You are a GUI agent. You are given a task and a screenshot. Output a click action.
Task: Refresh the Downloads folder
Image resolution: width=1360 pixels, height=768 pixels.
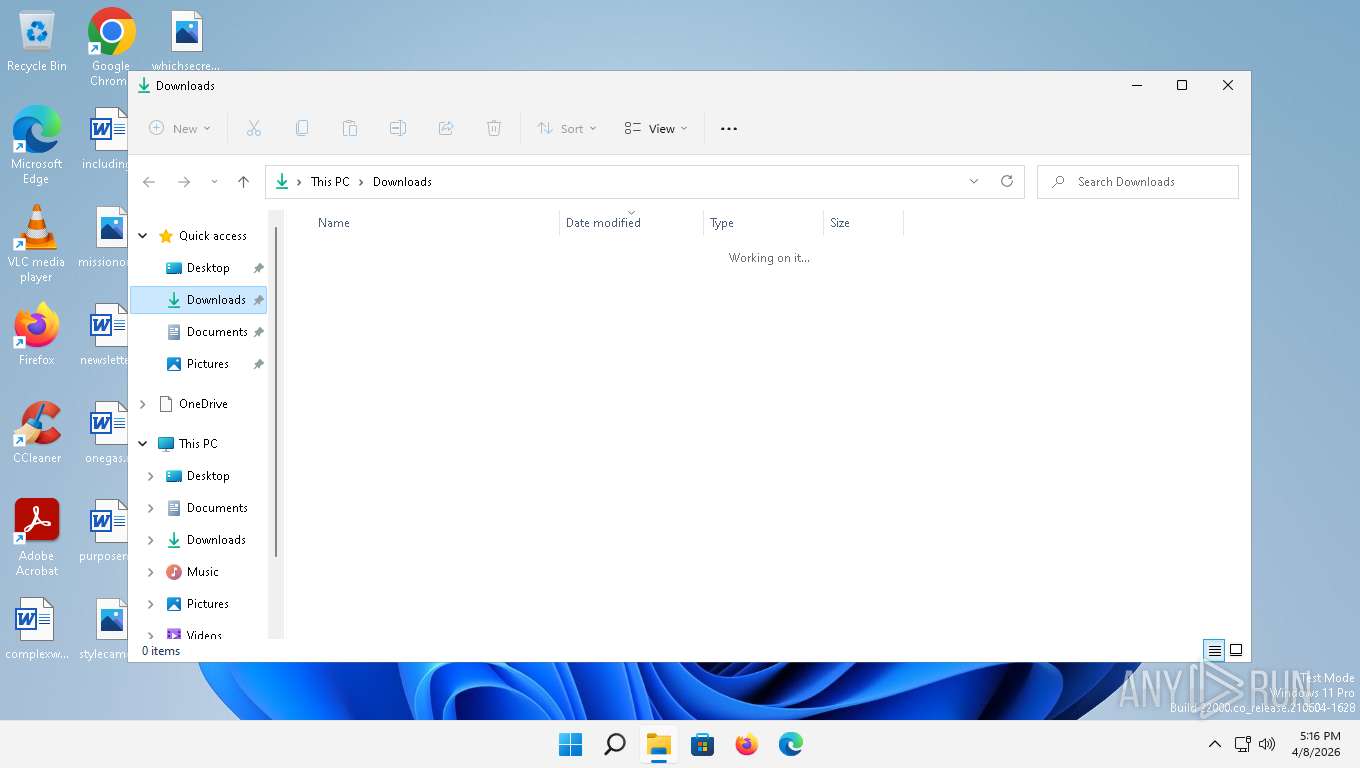point(1007,182)
